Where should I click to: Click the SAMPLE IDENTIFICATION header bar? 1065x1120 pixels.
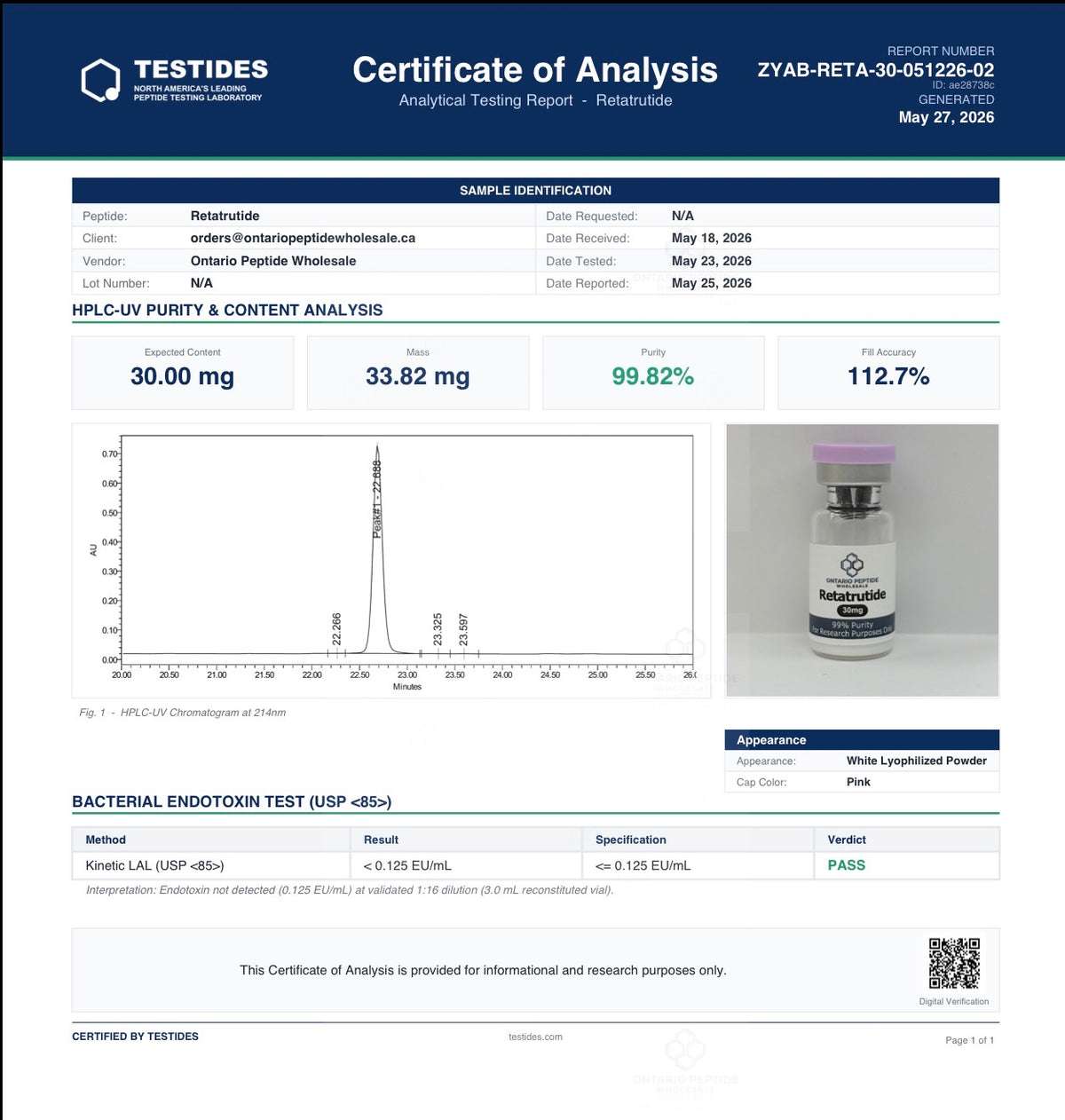point(535,190)
